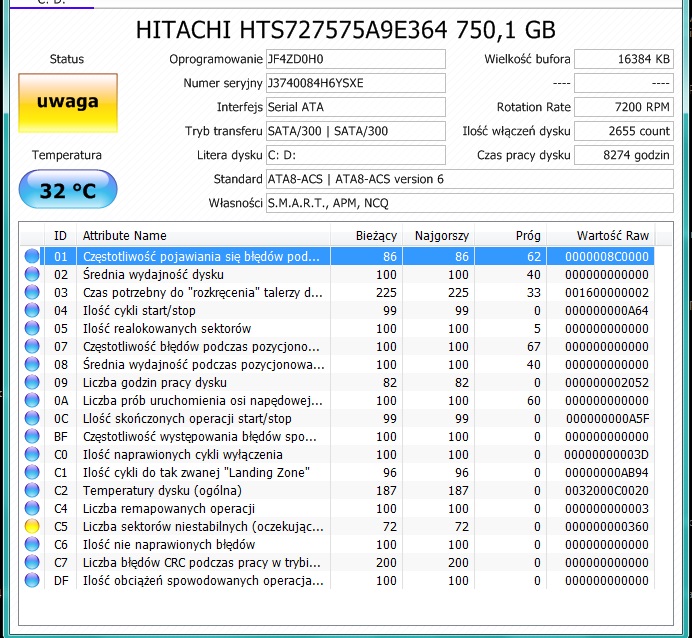Select 'Częstotliwość błędów podczas pozycjono...' row
This screenshot has height=638, width=692.
pyautogui.click(x=338, y=346)
